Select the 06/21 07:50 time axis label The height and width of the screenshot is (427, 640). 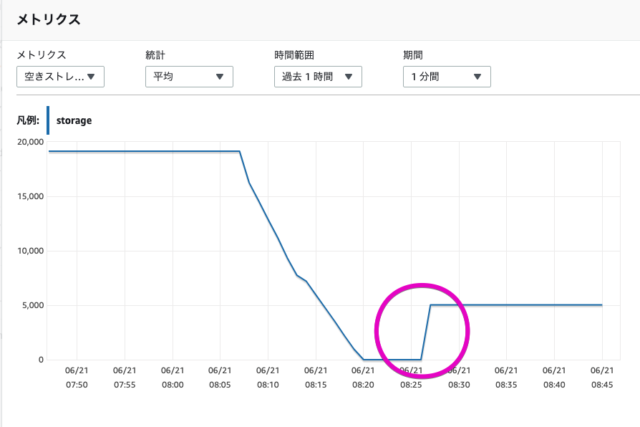pyautogui.click(x=76, y=376)
